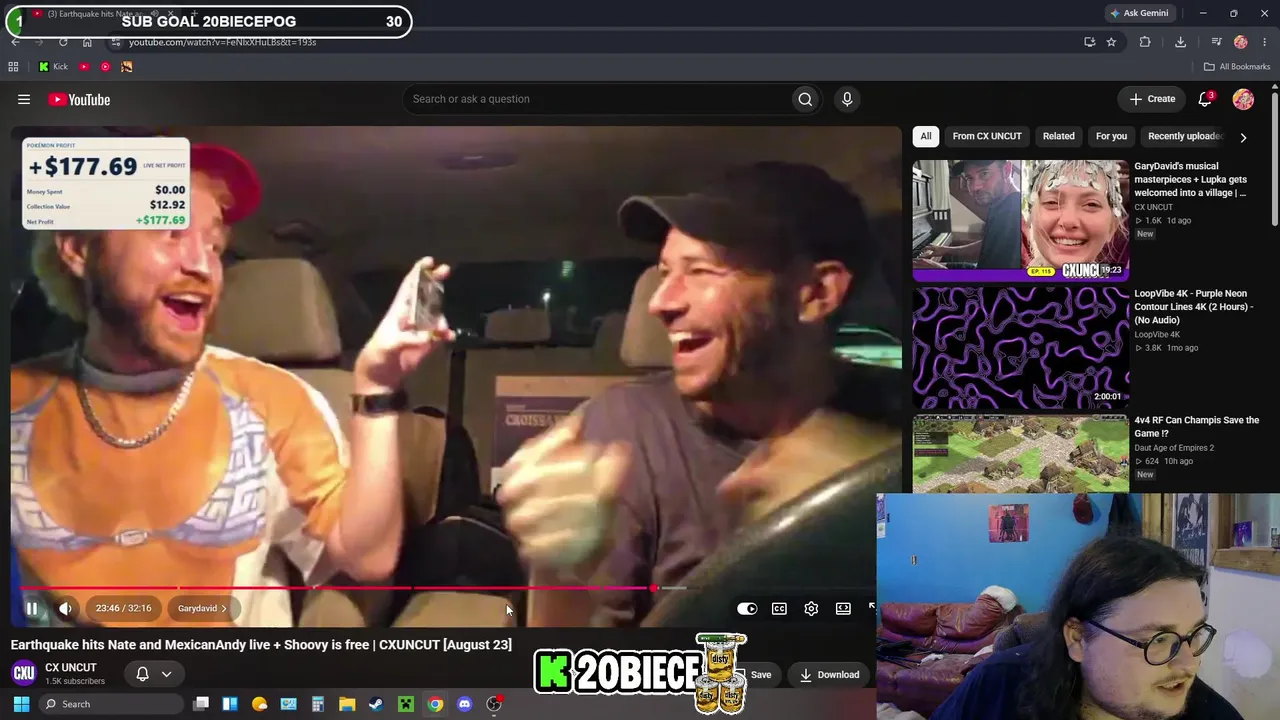
Task: Save video to a playlist
Action: pos(761,674)
